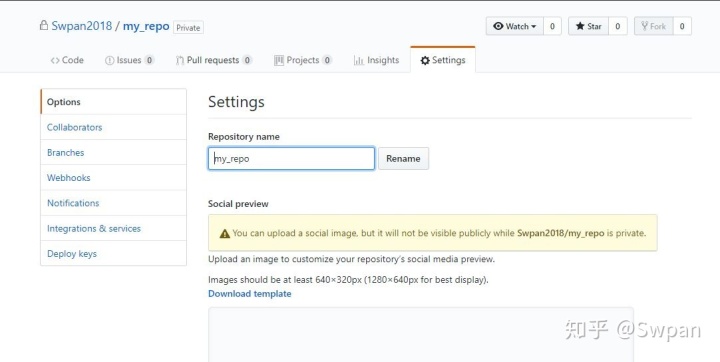Click the Issues circle icon
This screenshot has height=362, width=720.
click(109, 61)
